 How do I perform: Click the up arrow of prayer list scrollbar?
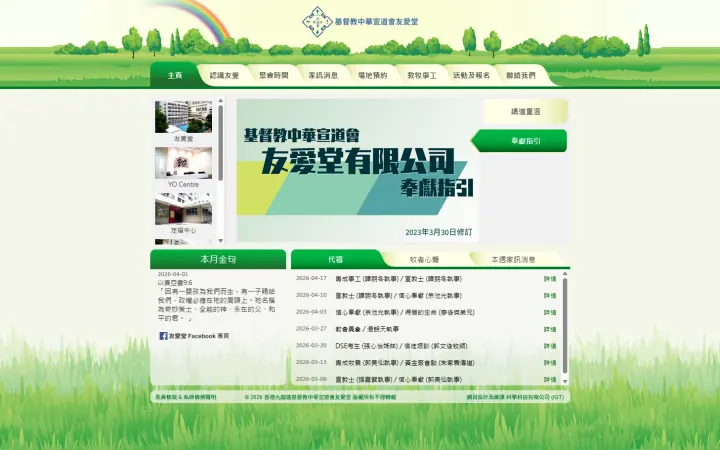pyautogui.click(x=565, y=274)
